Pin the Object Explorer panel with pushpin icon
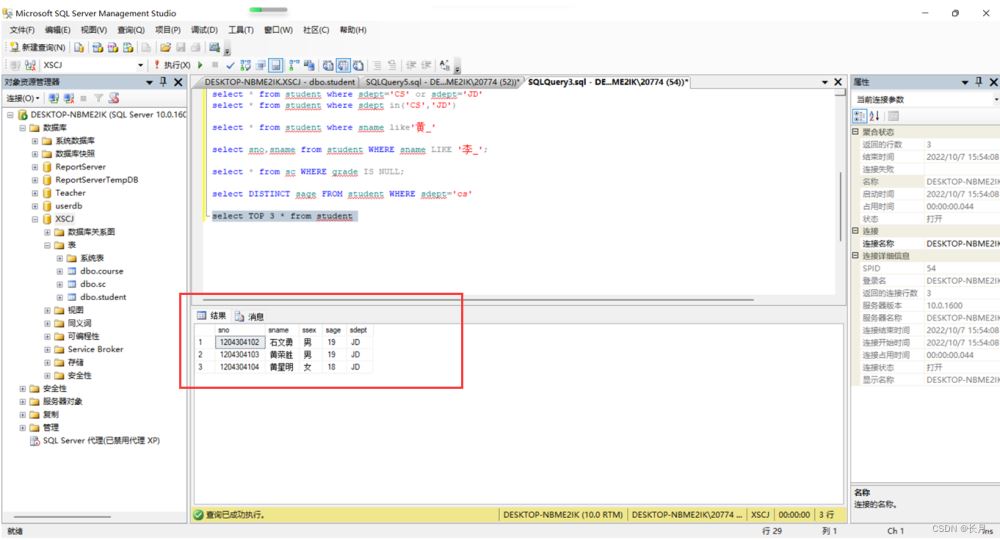 point(164,82)
